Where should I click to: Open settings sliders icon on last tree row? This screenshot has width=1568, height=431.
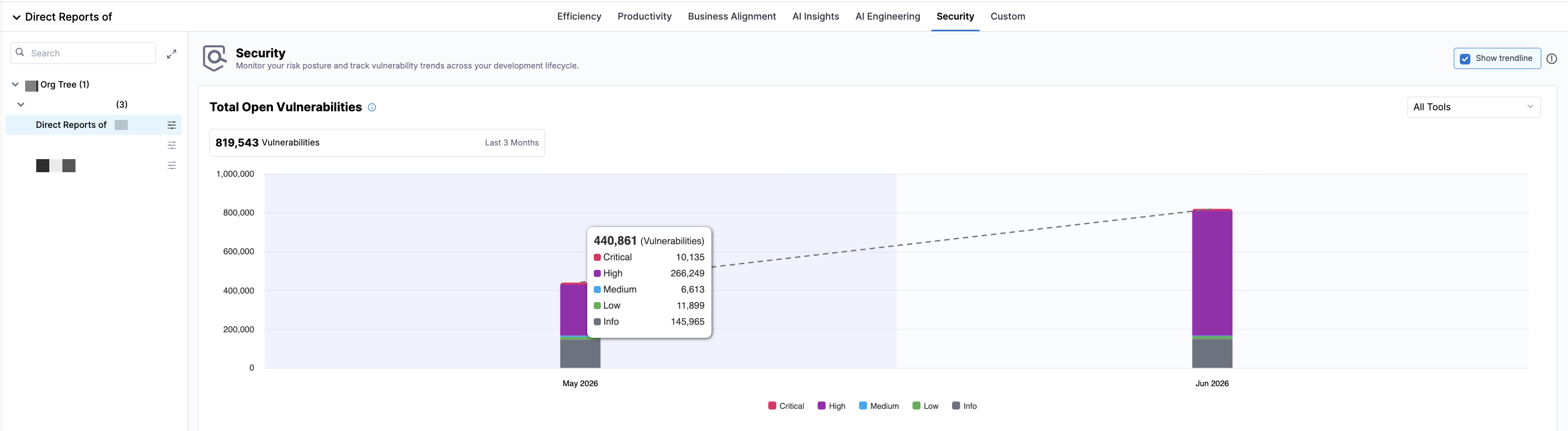pos(172,166)
